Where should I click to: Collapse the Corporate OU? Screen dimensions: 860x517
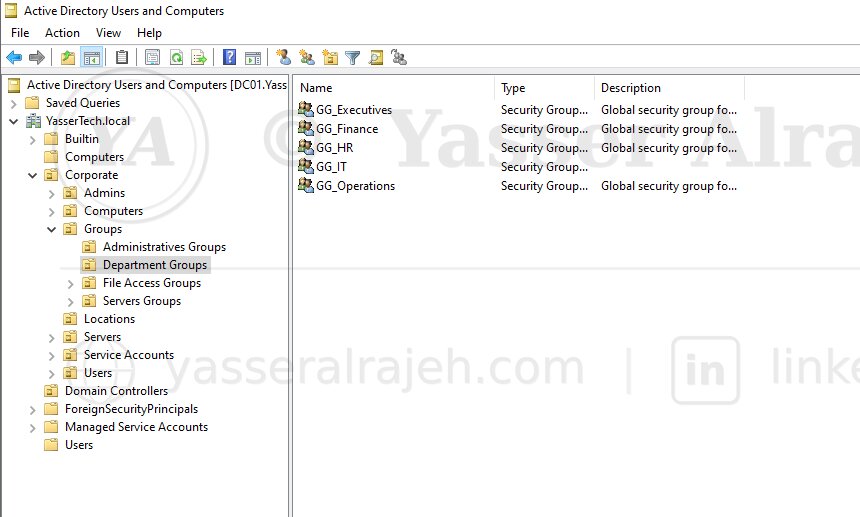pyautogui.click(x=32, y=175)
